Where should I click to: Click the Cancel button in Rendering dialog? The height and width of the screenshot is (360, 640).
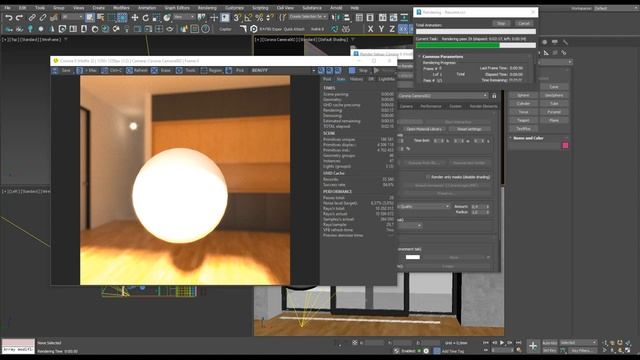tap(524, 24)
